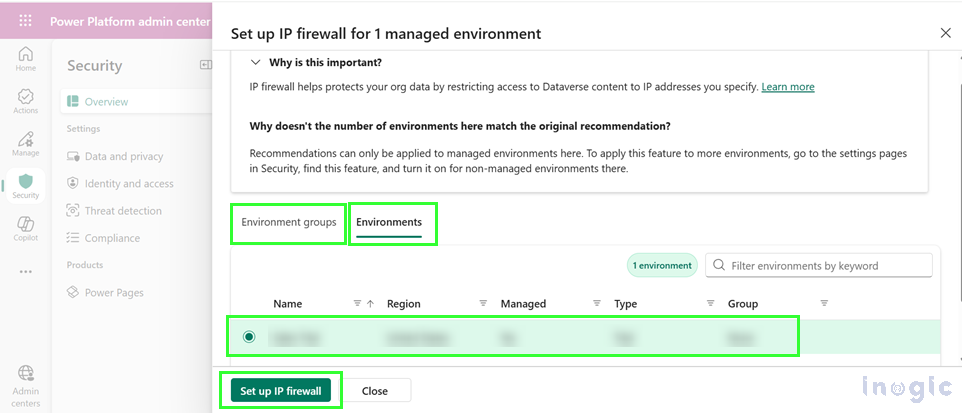This screenshot has width=962, height=413.
Task: Toggle ascending sort arrow on Name
Action: tap(370, 303)
